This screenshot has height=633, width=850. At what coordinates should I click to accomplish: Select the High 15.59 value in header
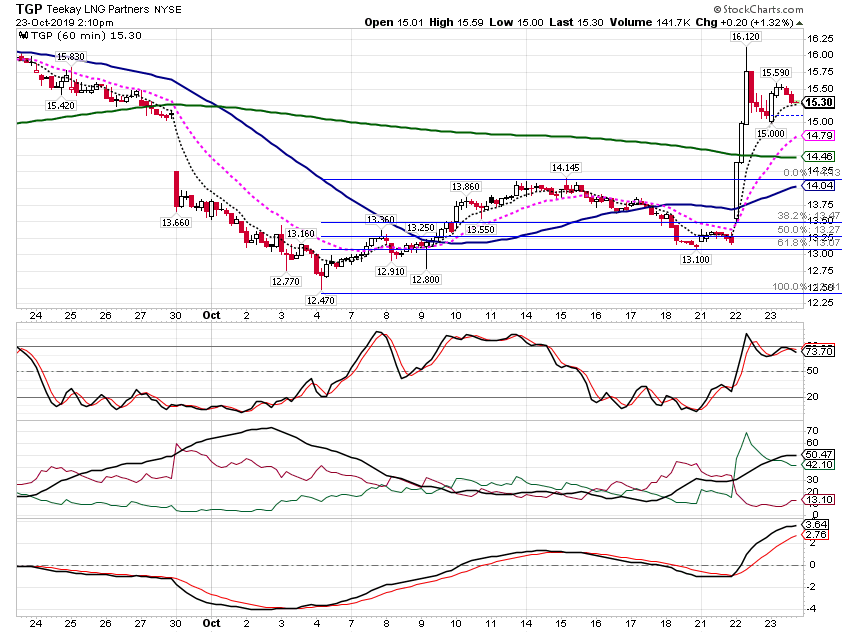pyautogui.click(x=456, y=22)
